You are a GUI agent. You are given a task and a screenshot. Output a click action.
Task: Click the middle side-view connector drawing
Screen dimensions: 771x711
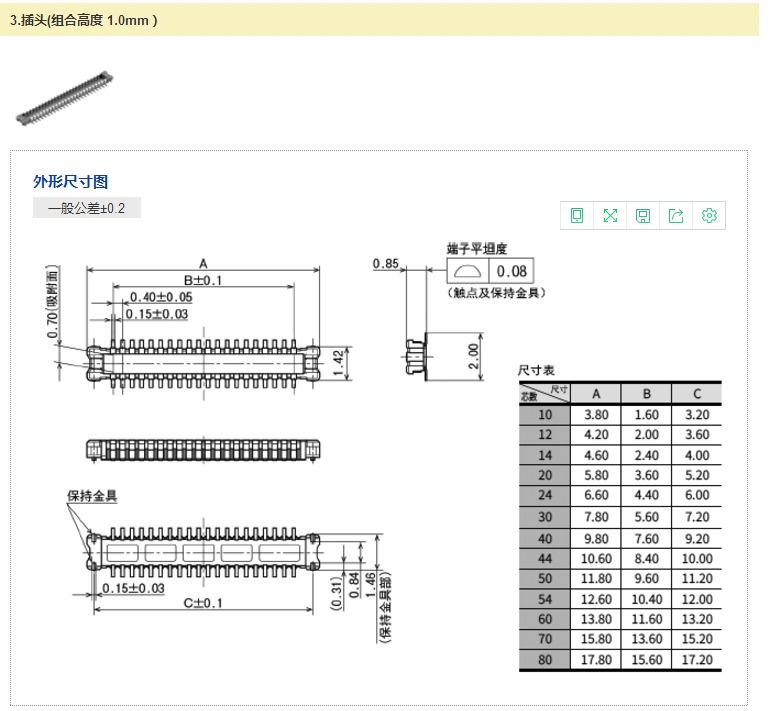pyautogui.click(x=203, y=449)
